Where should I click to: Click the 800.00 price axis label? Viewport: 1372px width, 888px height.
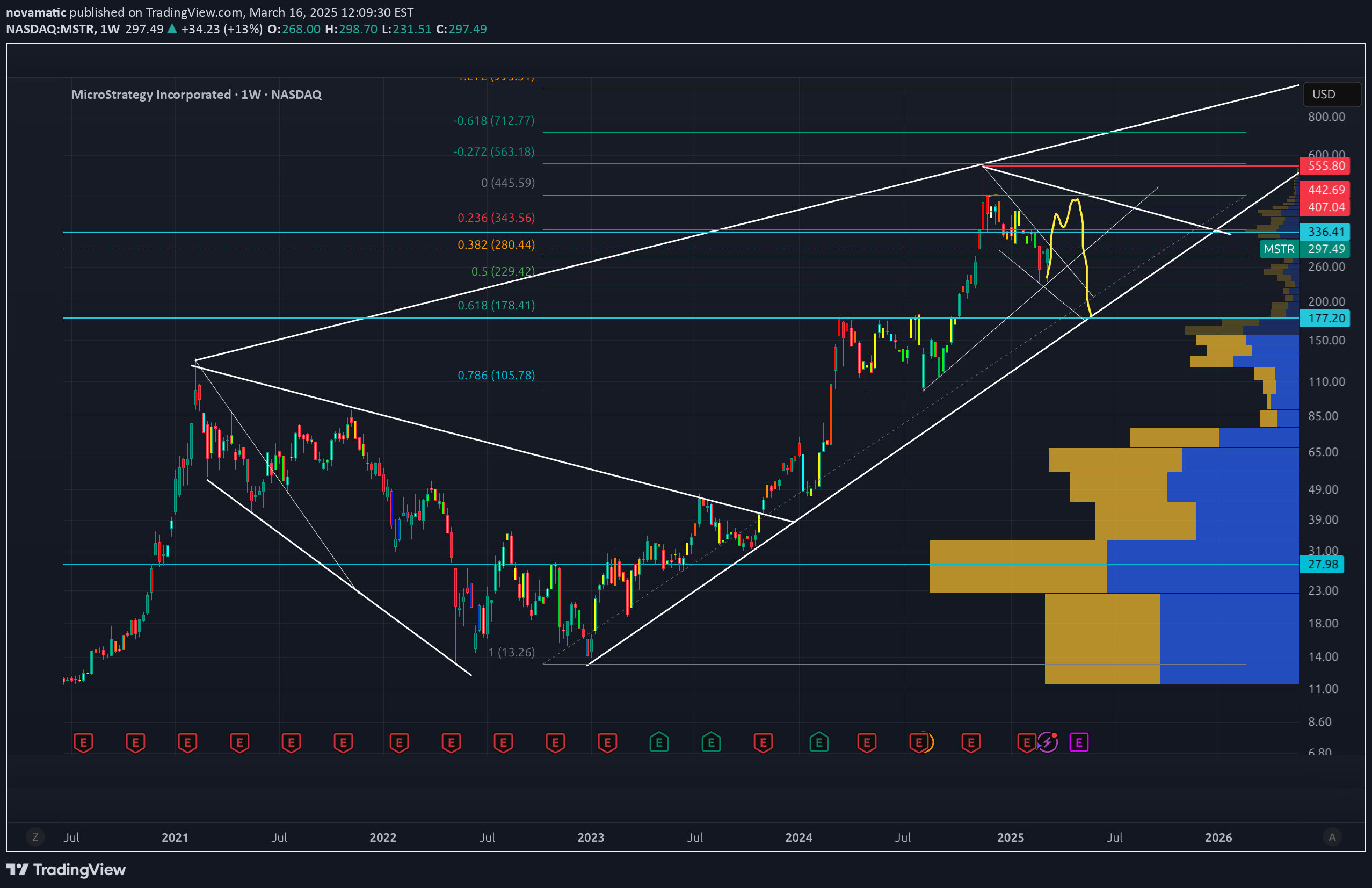tap(1326, 117)
